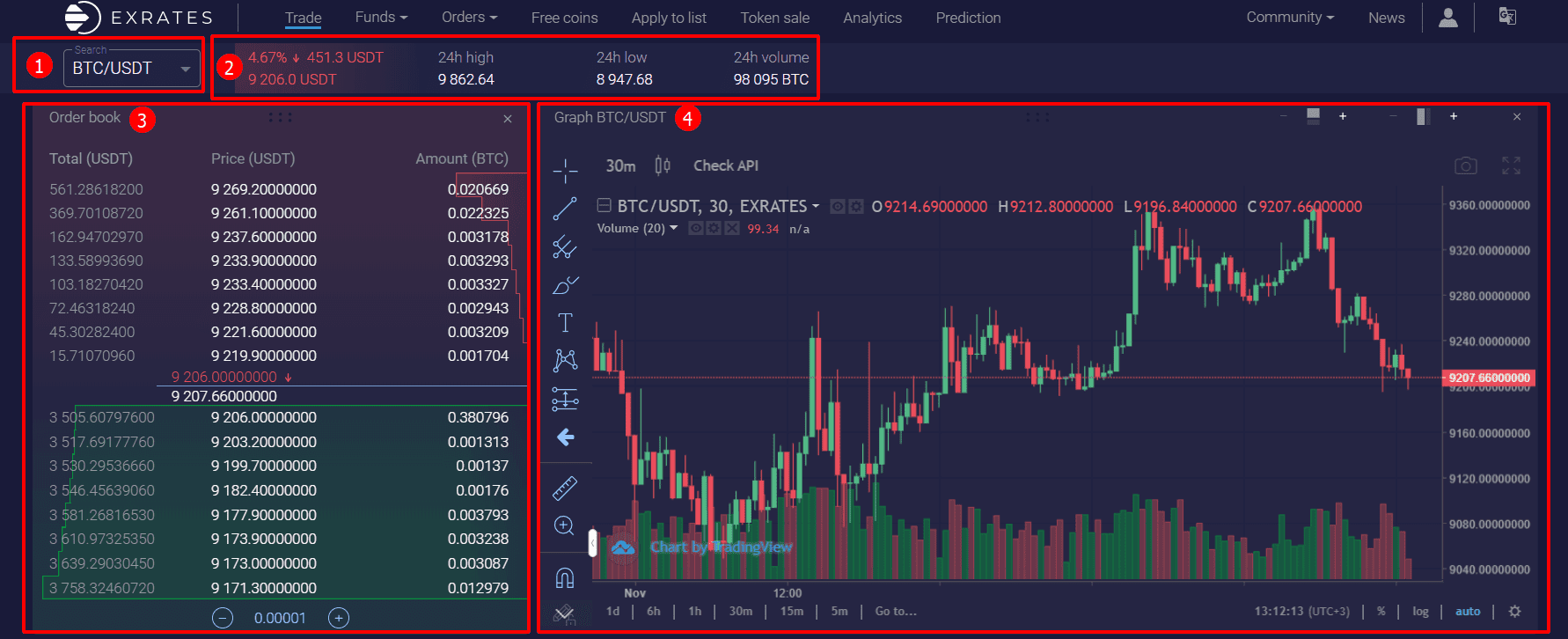The width and height of the screenshot is (1568, 639).
Task: Increase Graph panel width with plus
Action: tap(1454, 116)
